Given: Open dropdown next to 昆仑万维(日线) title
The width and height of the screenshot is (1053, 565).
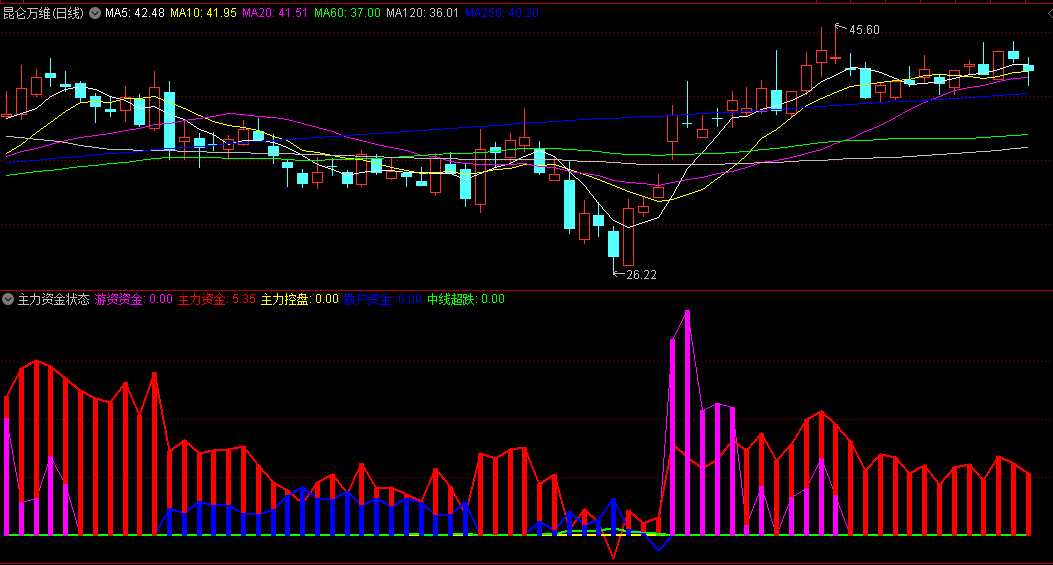Looking at the screenshot, I should pos(95,13).
